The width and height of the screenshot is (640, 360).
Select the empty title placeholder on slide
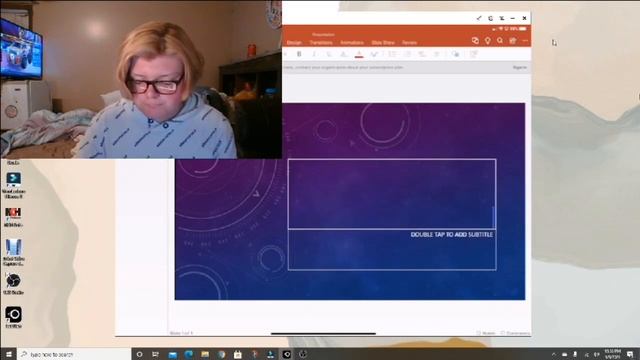[x=392, y=194]
